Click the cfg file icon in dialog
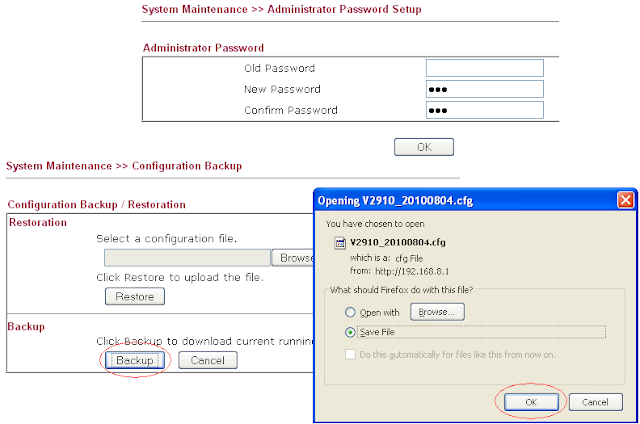This screenshot has width=640, height=424. [x=340, y=243]
